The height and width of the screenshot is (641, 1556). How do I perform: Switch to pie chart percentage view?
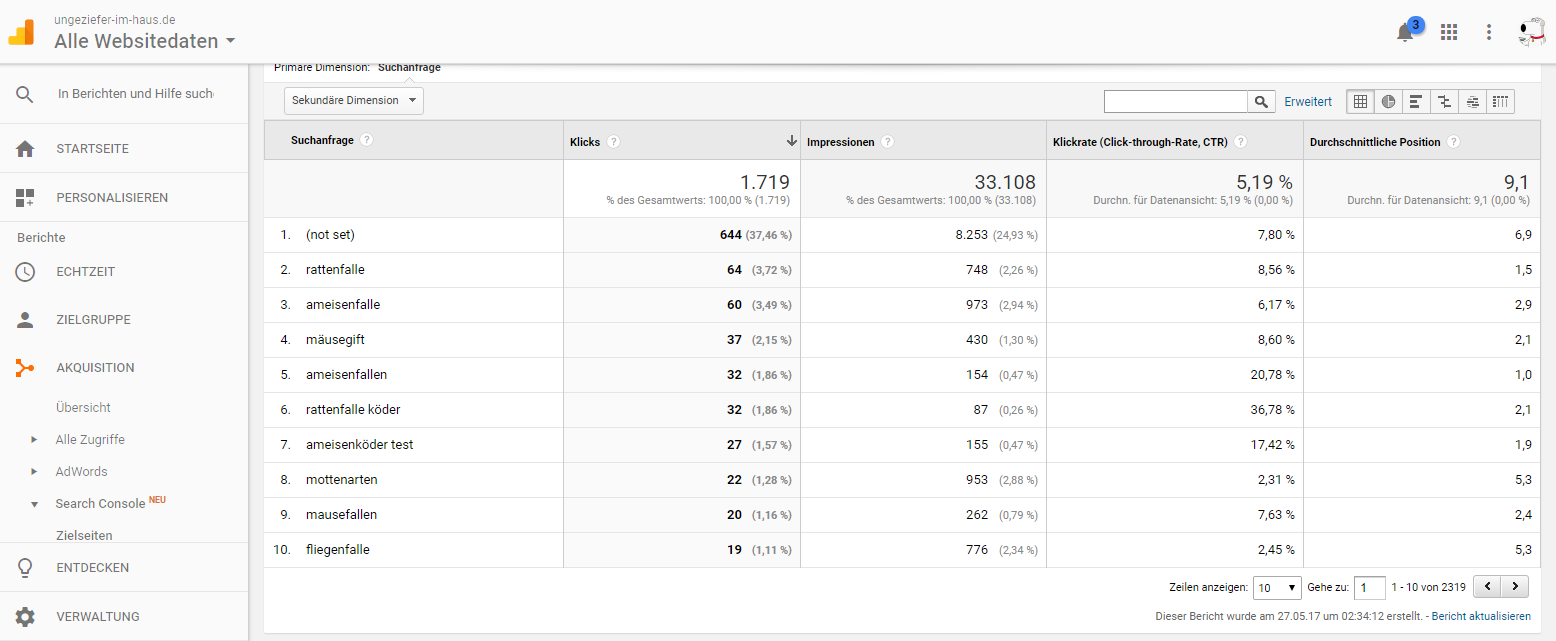(1388, 101)
